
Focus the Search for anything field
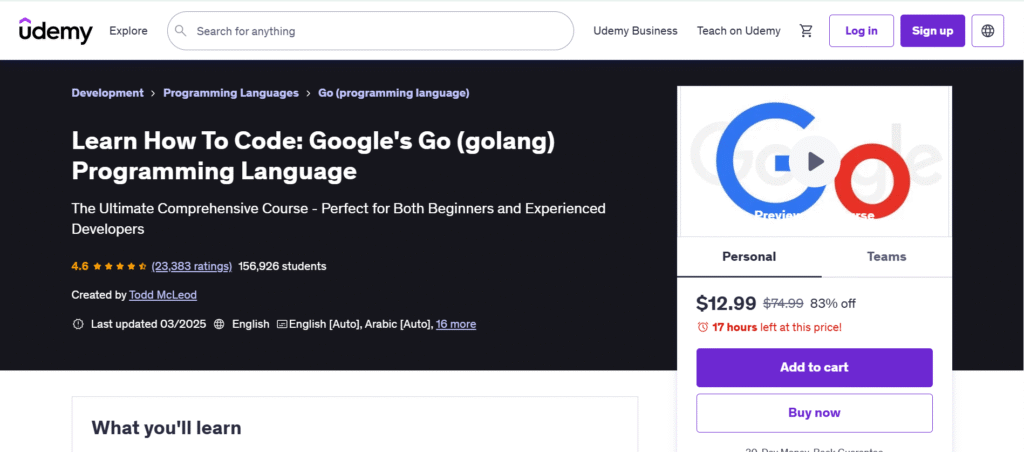[x=370, y=31]
